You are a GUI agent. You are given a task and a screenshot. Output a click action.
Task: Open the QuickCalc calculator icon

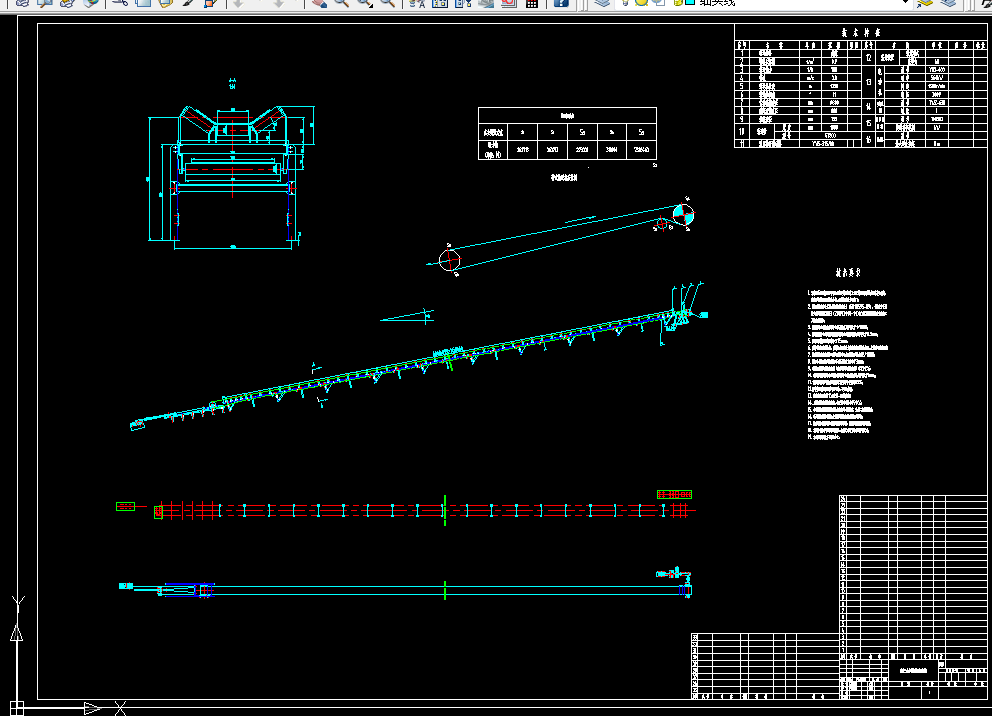pyautogui.click(x=532, y=2)
